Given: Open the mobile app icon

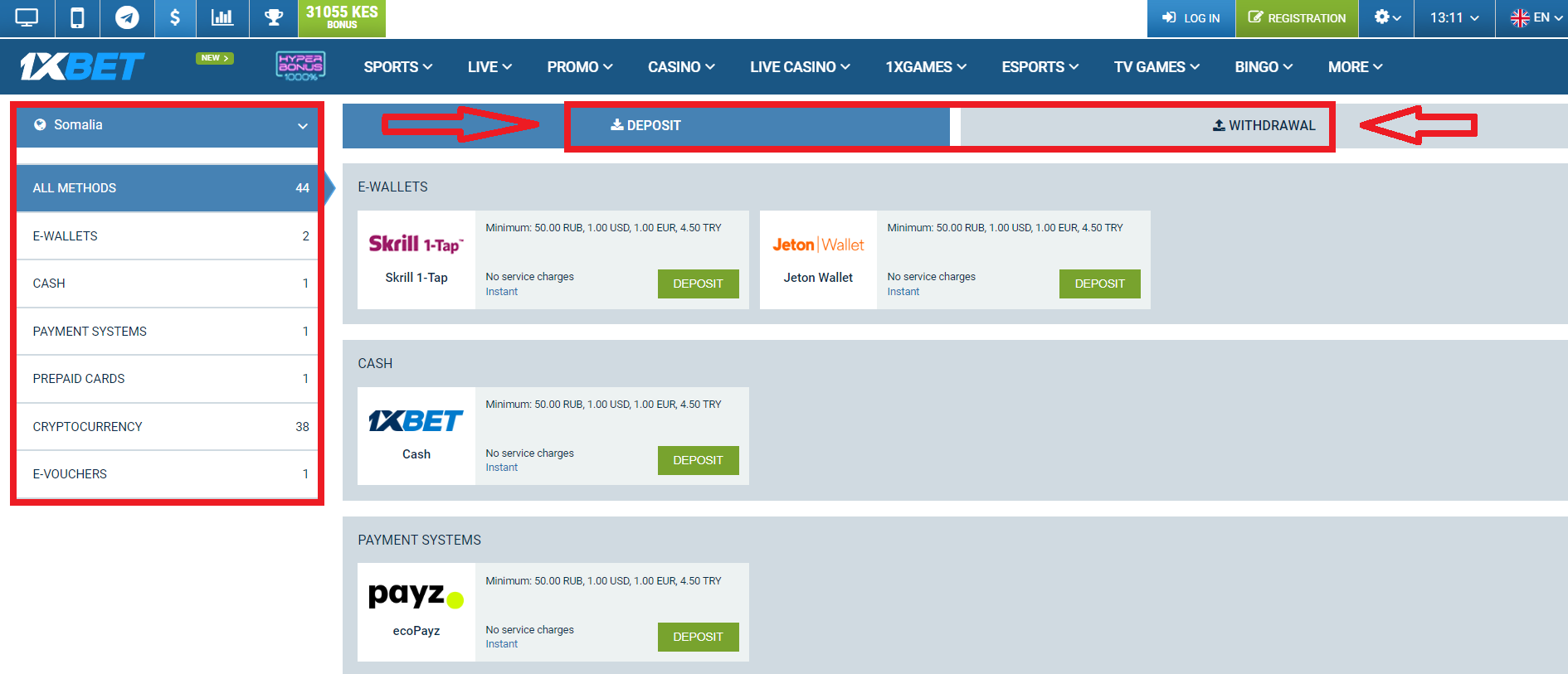Looking at the screenshot, I should point(77,17).
